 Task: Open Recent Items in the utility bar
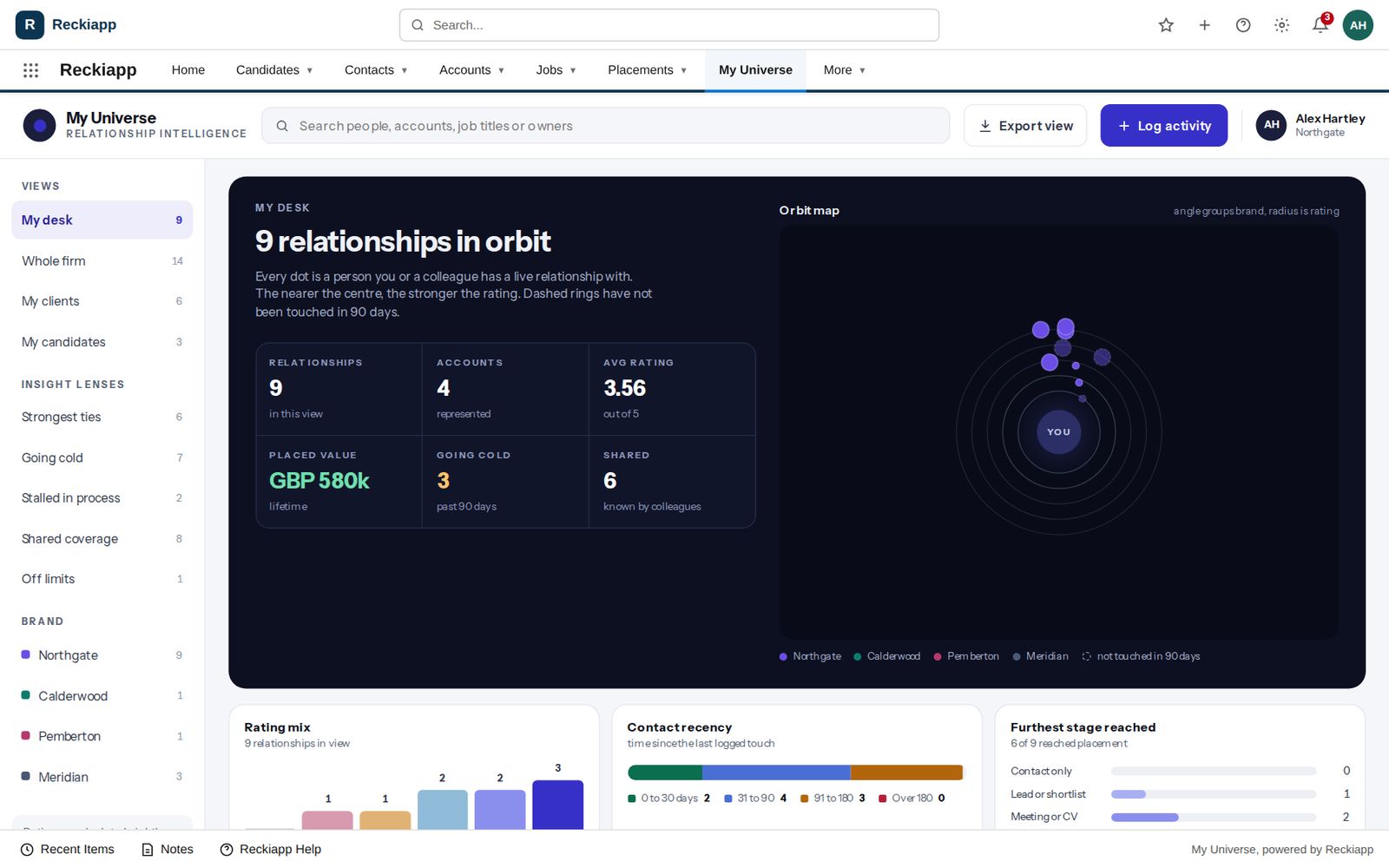click(x=68, y=850)
